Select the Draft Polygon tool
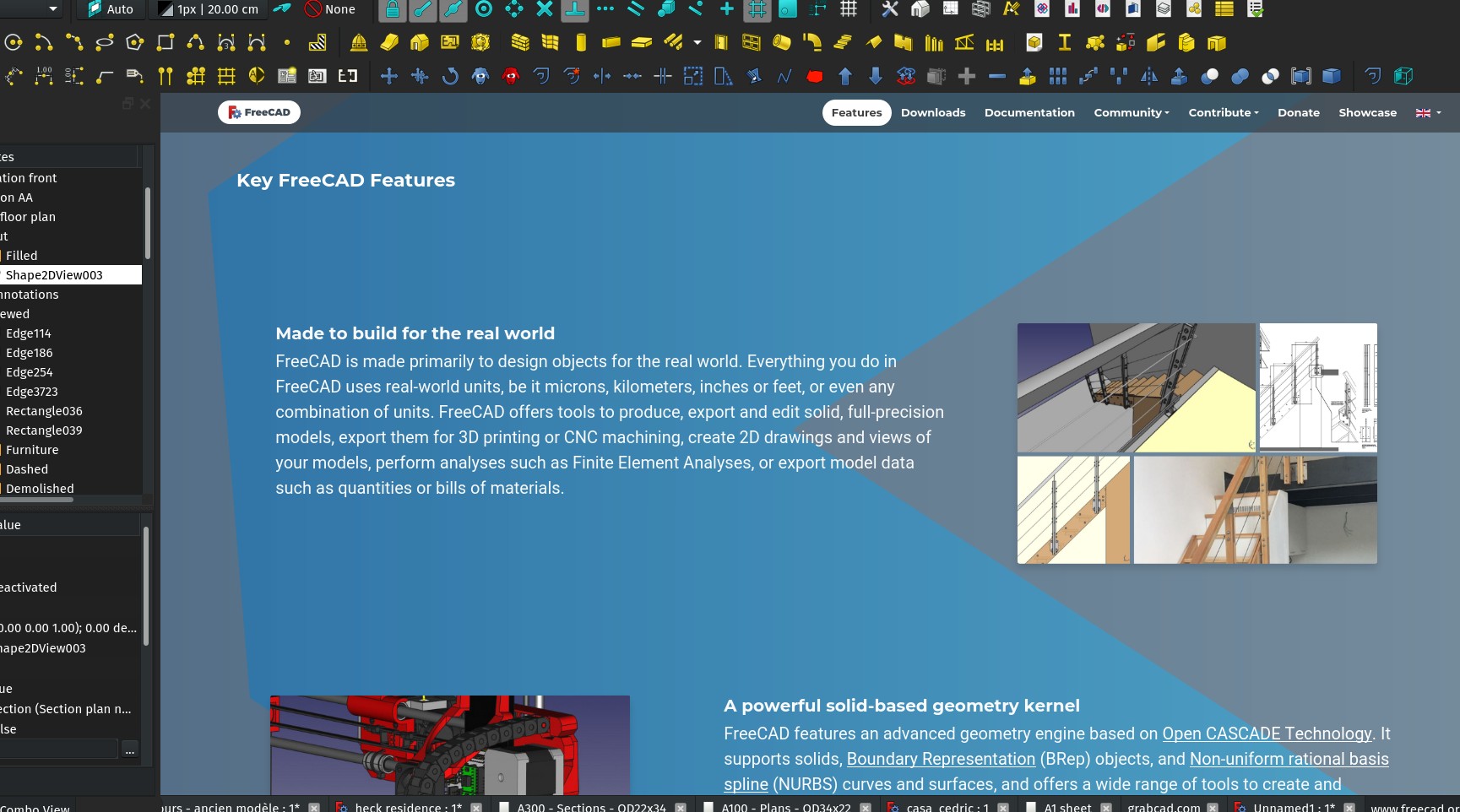This screenshot has height=812, width=1460. click(135, 42)
